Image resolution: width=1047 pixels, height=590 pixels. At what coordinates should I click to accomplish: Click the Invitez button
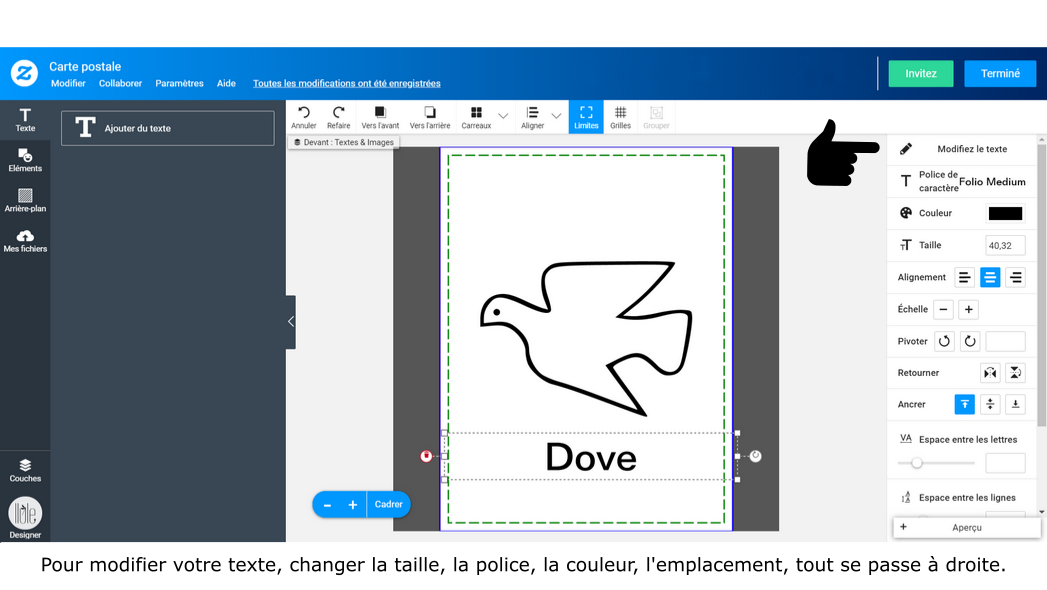[921, 73]
